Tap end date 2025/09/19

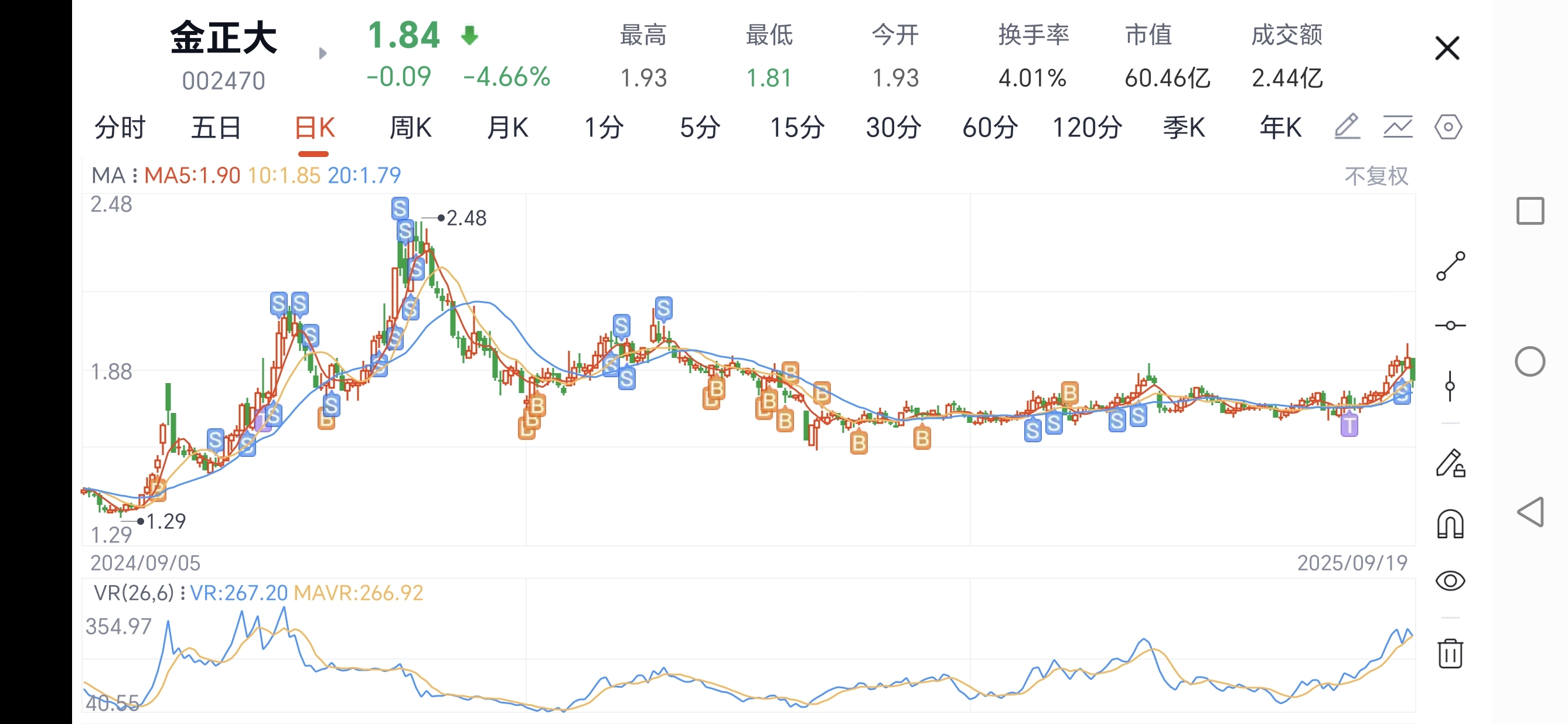[1352, 563]
